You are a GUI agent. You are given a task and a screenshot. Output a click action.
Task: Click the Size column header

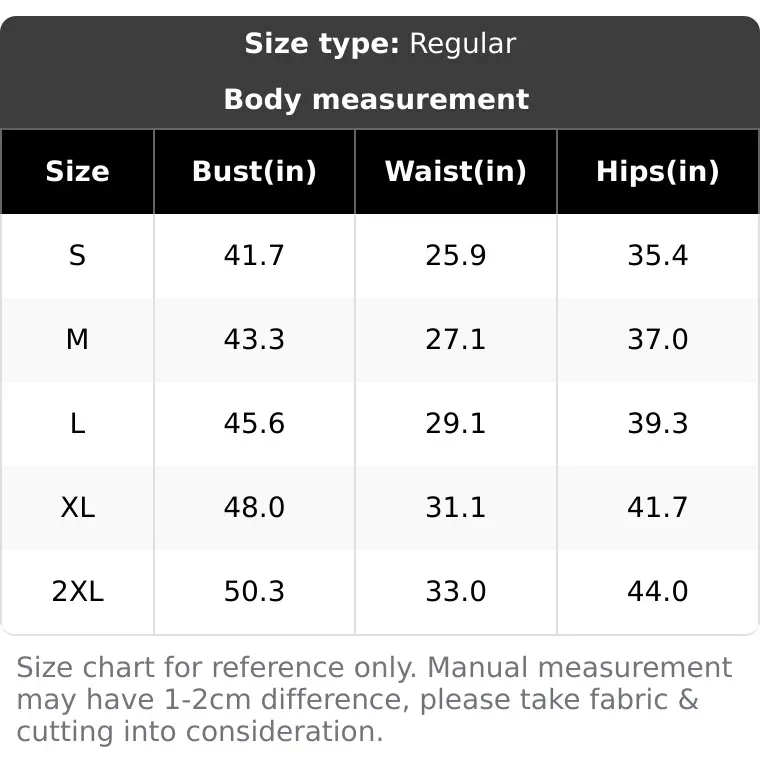tap(77, 172)
